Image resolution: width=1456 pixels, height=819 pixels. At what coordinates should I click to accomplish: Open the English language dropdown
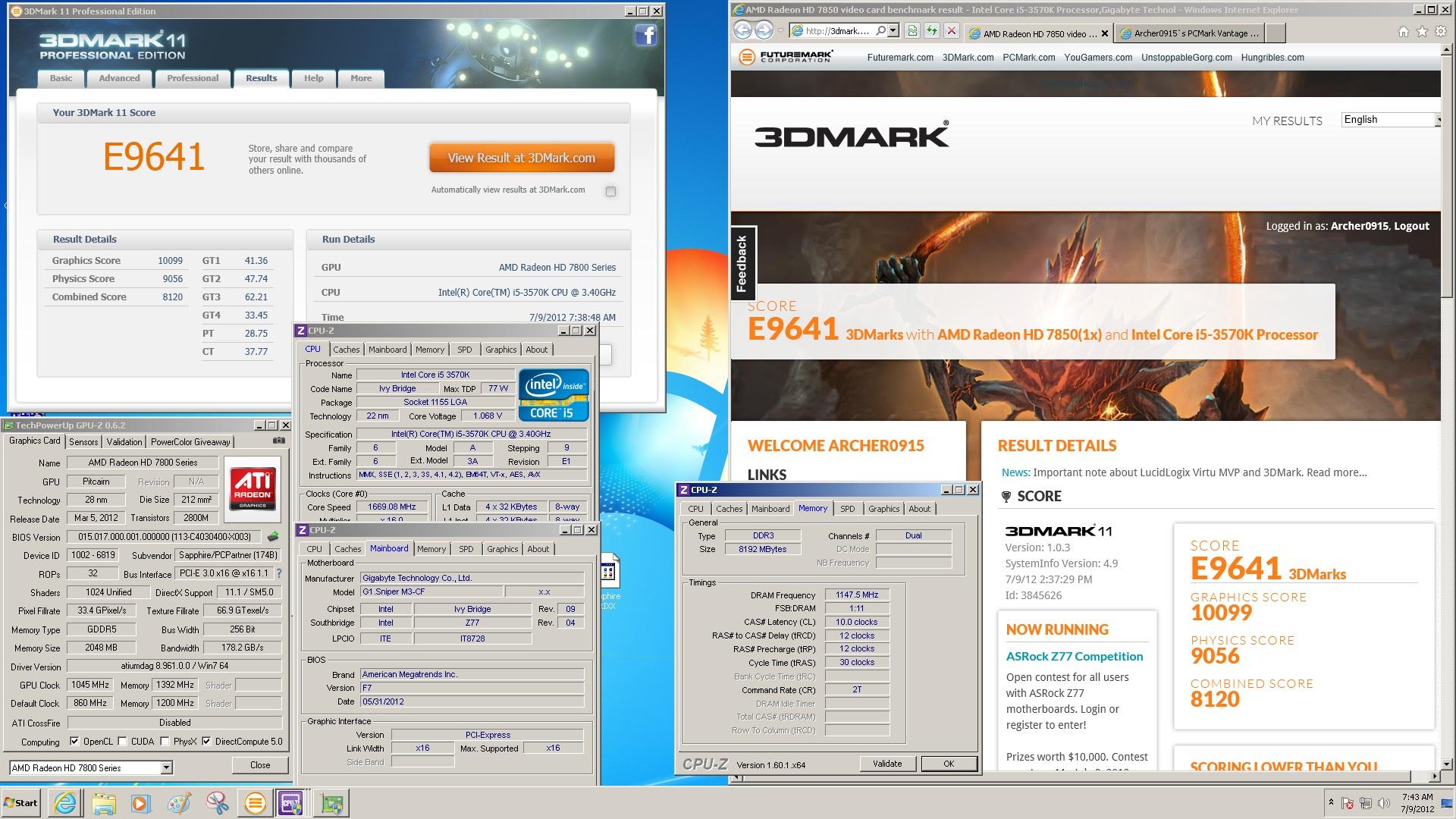point(1390,120)
